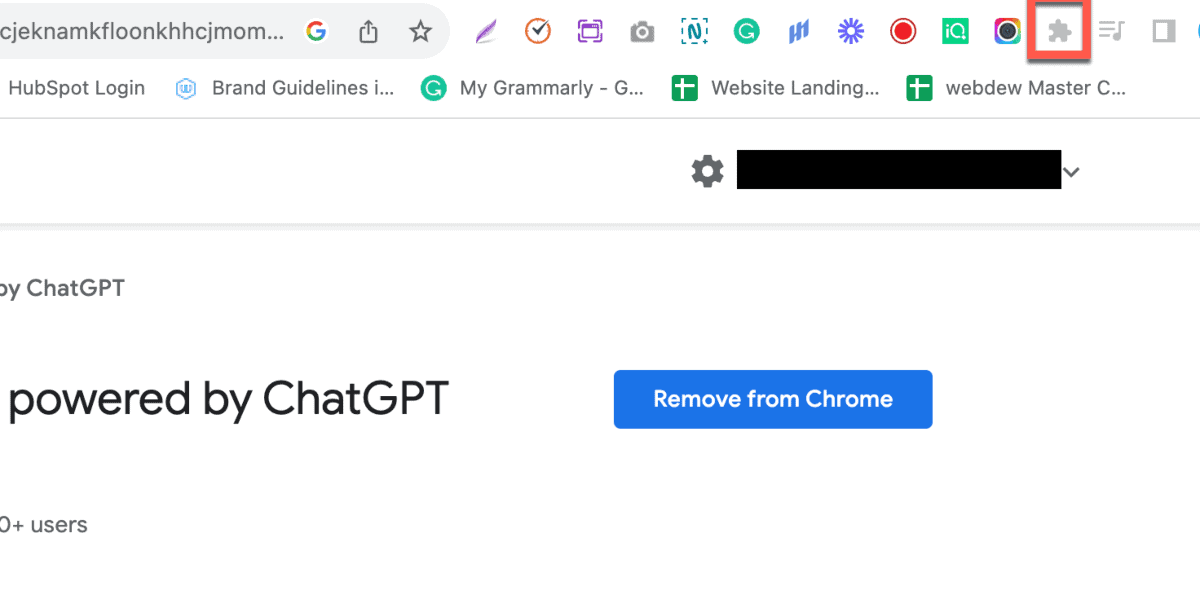The width and height of the screenshot is (1200, 608).
Task: Click the settings gear on the page
Action: pyautogui.click(x=707, y=170)
